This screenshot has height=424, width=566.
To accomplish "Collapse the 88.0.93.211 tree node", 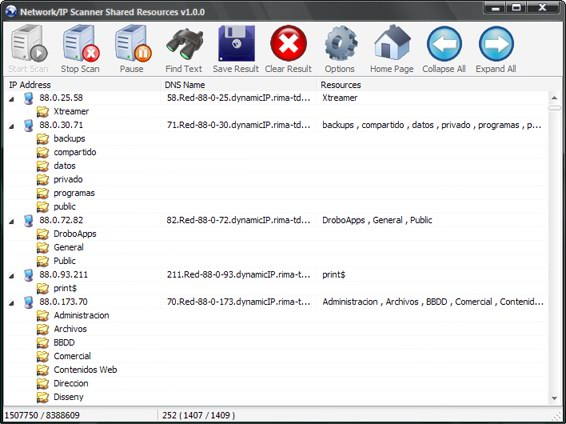I will 12,276.
